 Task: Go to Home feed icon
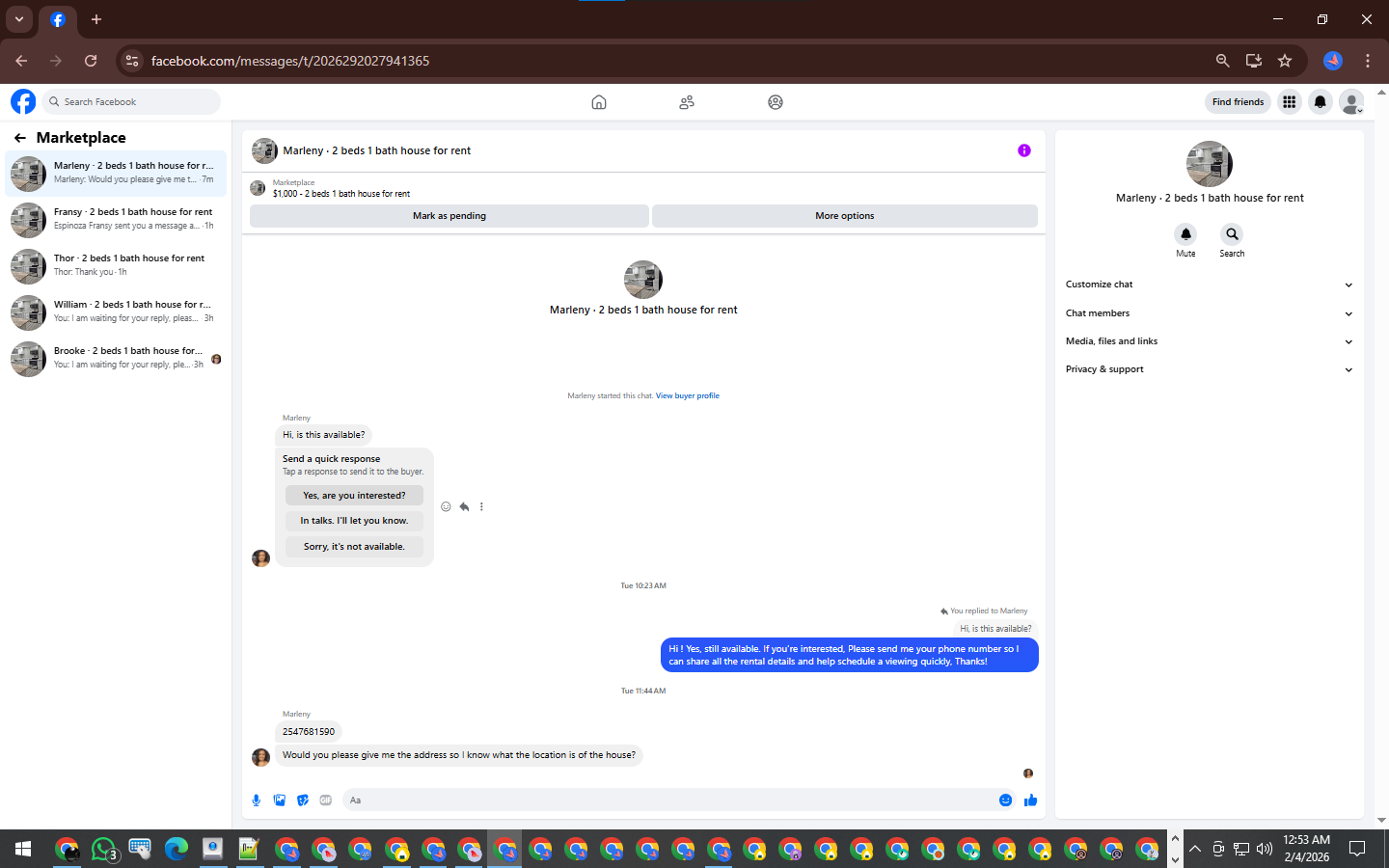click(x=599, y=102)
